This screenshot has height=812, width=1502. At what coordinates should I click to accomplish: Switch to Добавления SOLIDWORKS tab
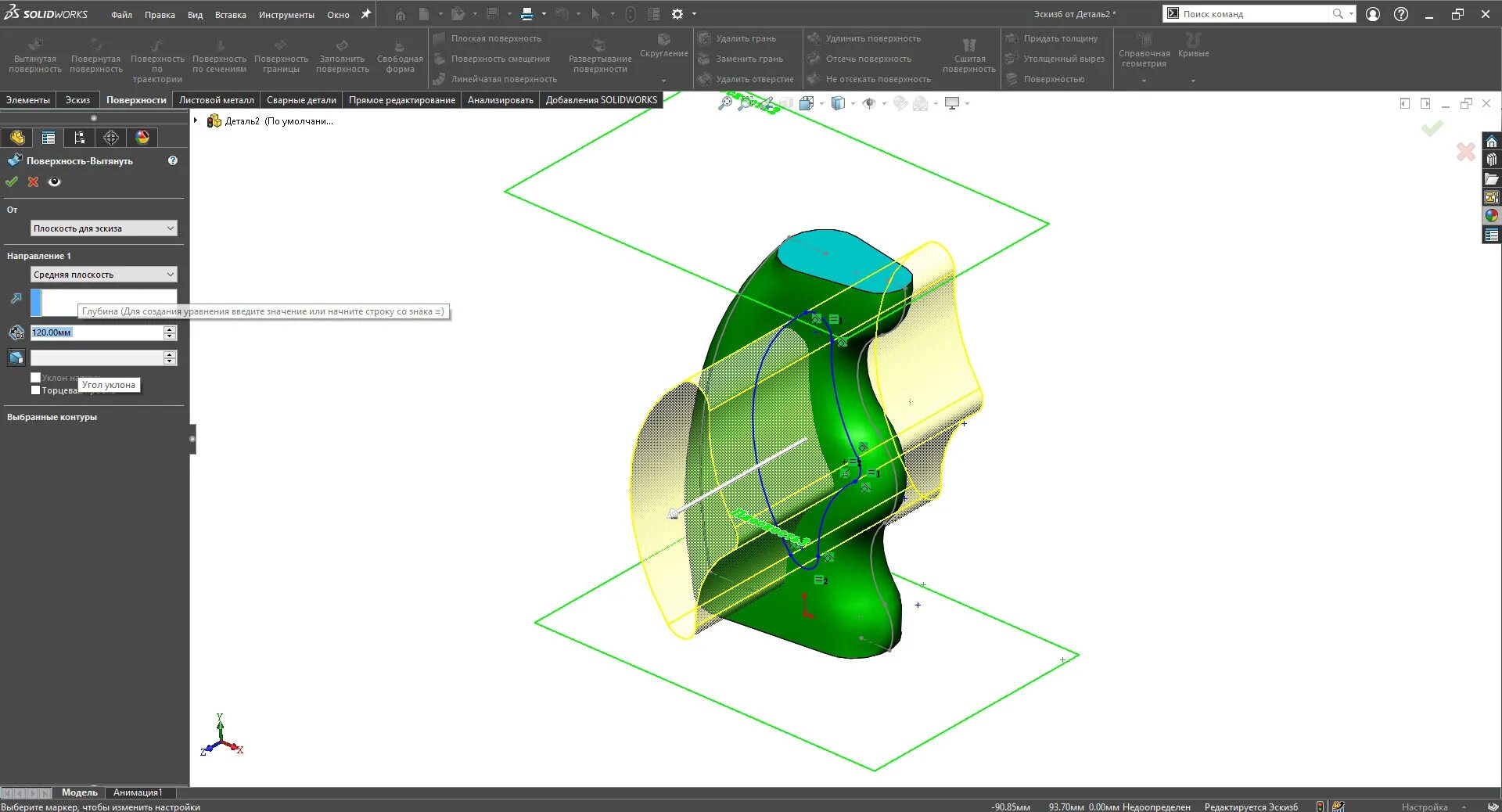tap(602, 100)
